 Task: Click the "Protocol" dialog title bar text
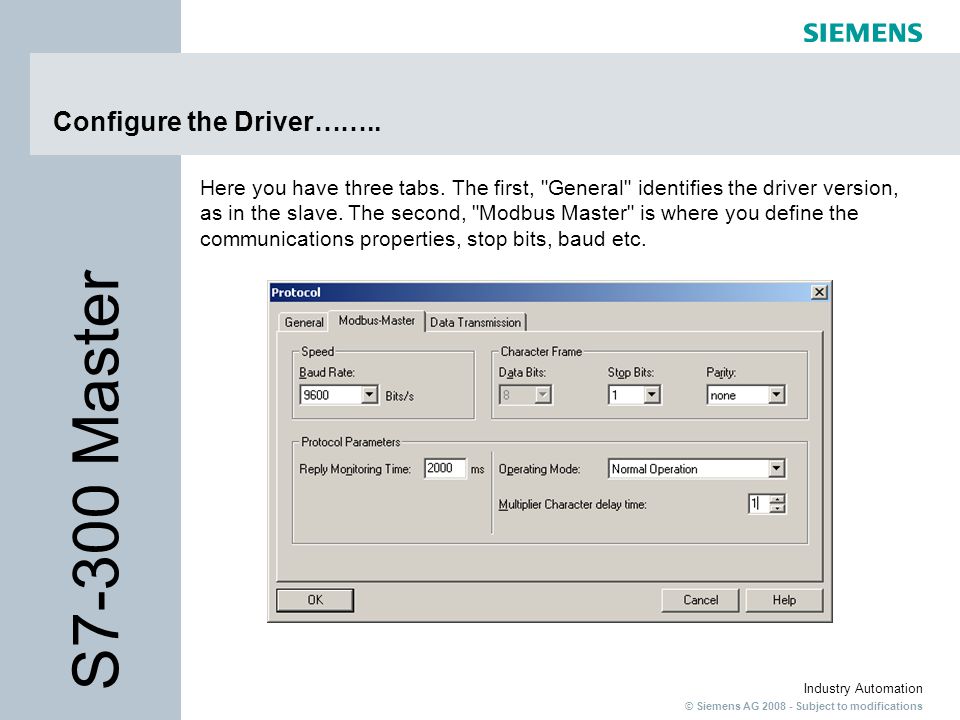(x=296, y=292)
